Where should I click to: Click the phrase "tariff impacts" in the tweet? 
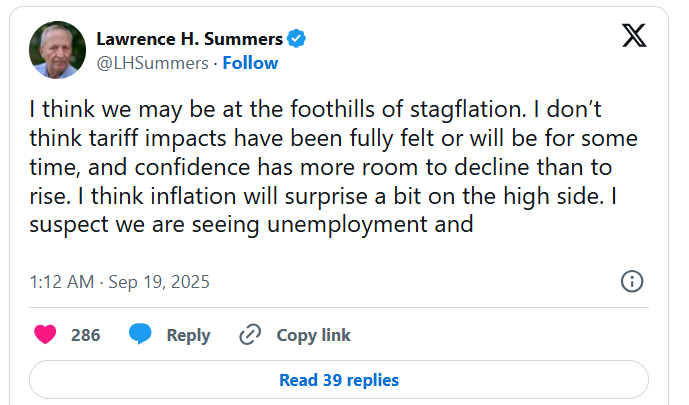click(x=139, y=138)
